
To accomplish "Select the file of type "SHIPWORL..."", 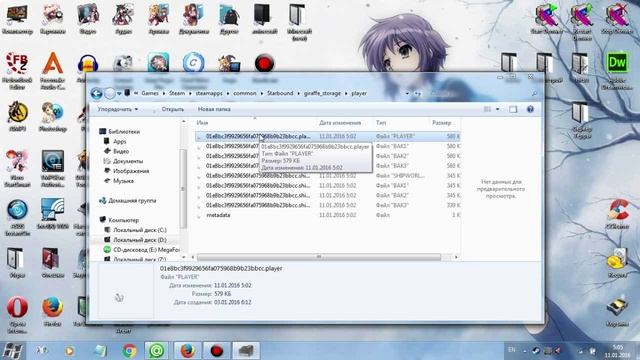I will 328,176.
